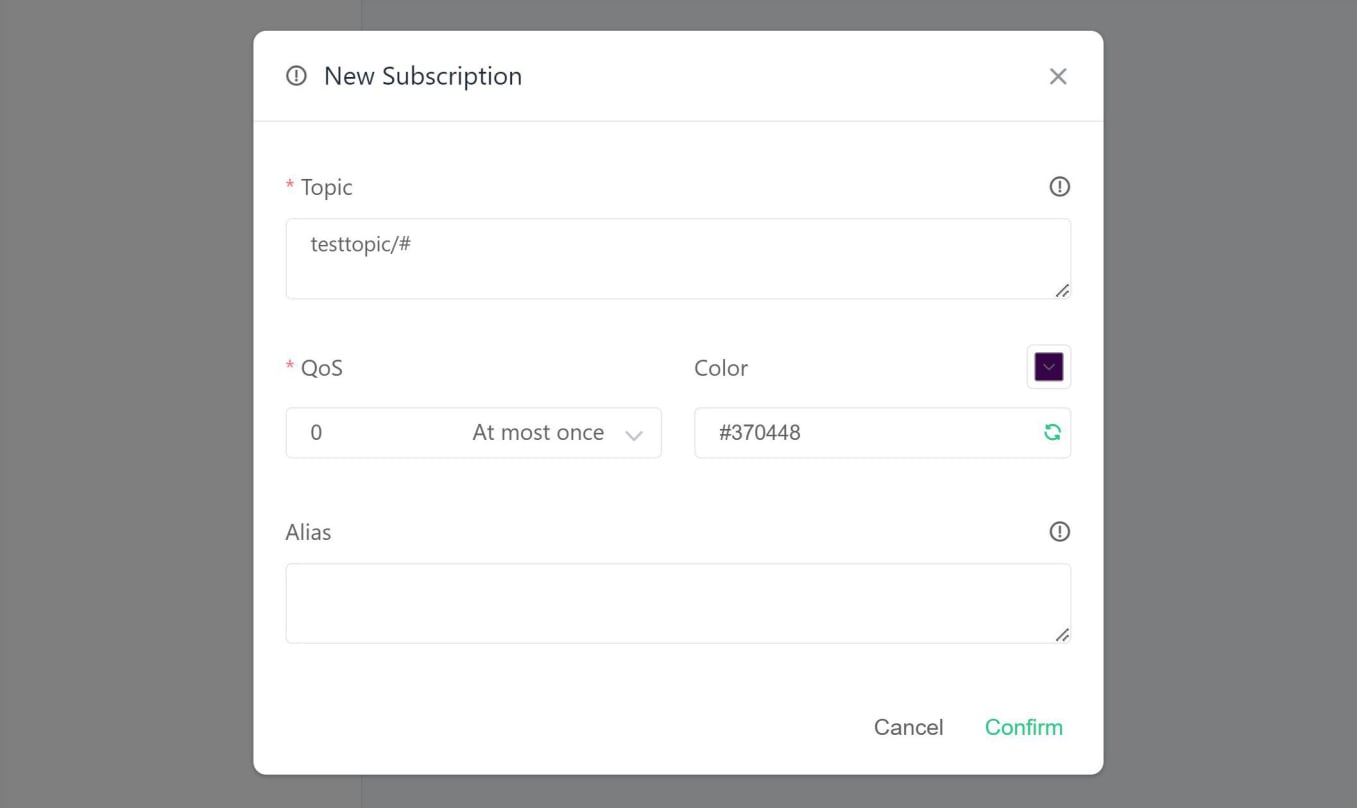1357x808 pixels.
Task: Cancel the New Subscription dialog
Action: 907,727
